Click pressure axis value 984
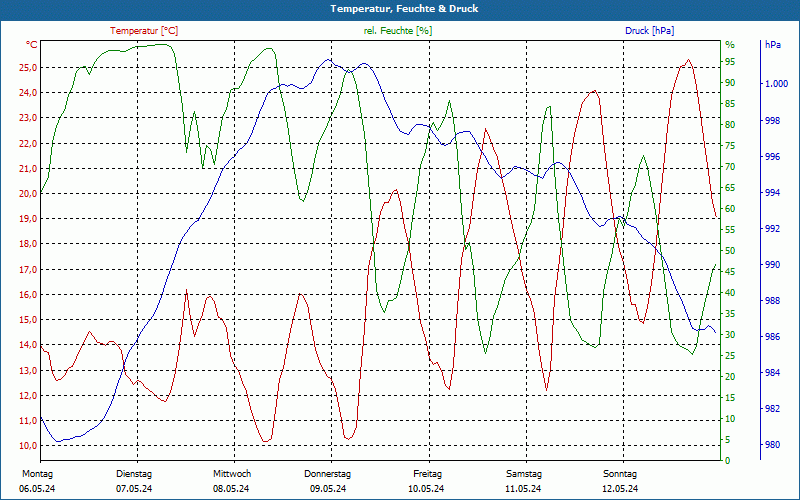 (x=772, y=373)
